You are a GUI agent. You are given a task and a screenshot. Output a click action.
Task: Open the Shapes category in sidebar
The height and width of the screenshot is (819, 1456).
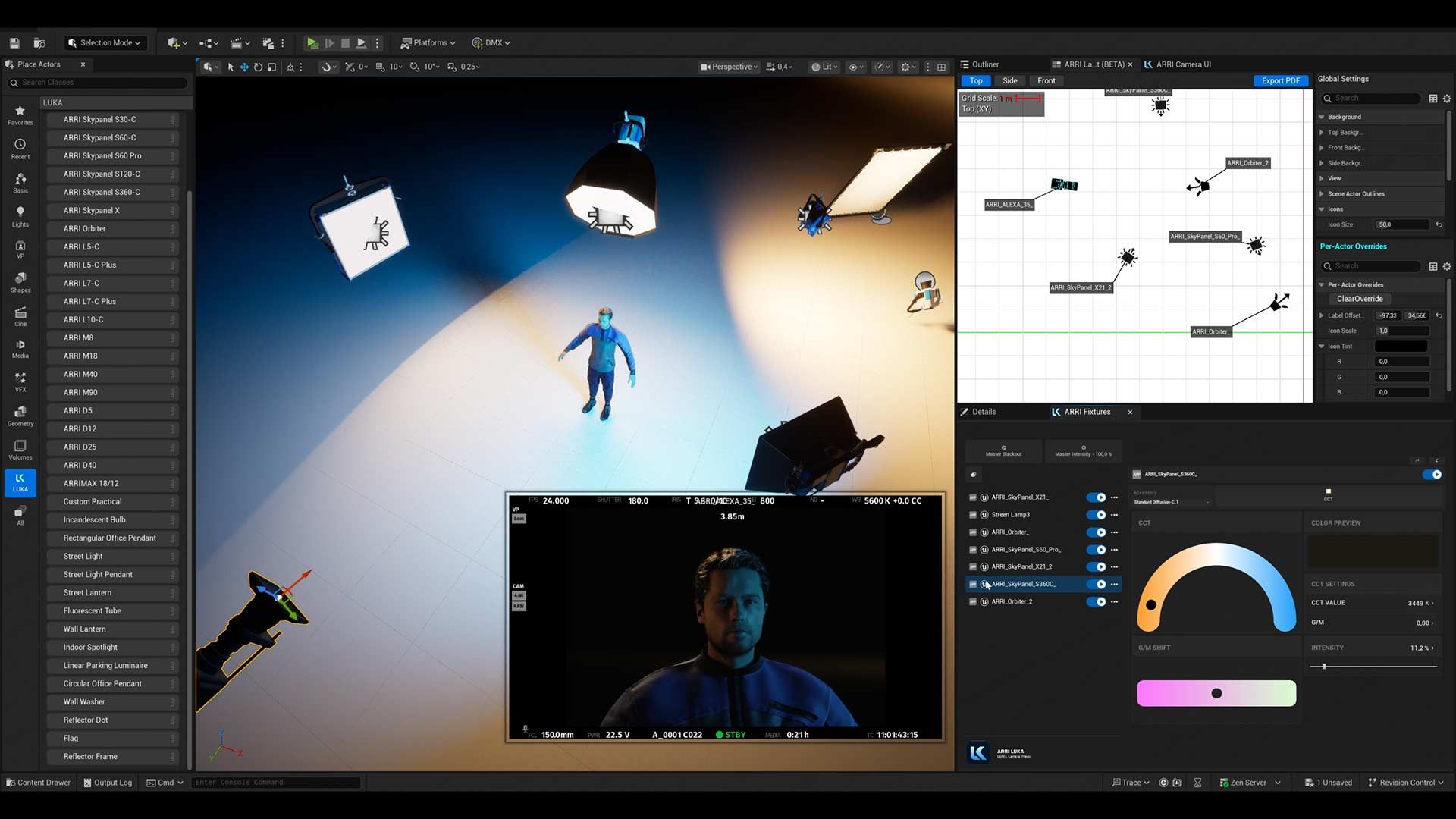coord(20,283)
